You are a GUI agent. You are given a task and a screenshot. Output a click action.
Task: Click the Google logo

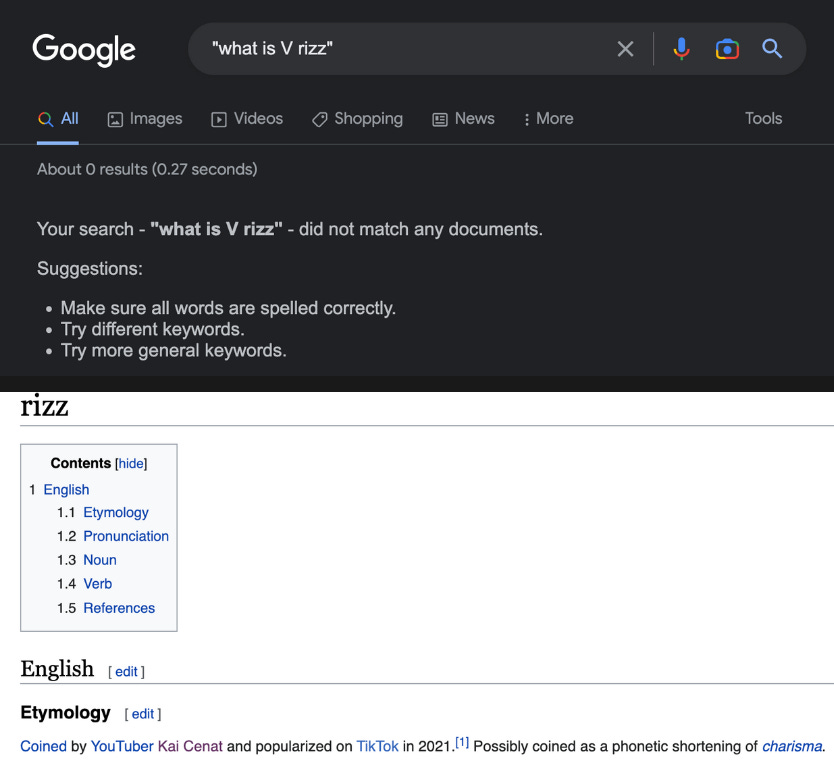point(84,49)
